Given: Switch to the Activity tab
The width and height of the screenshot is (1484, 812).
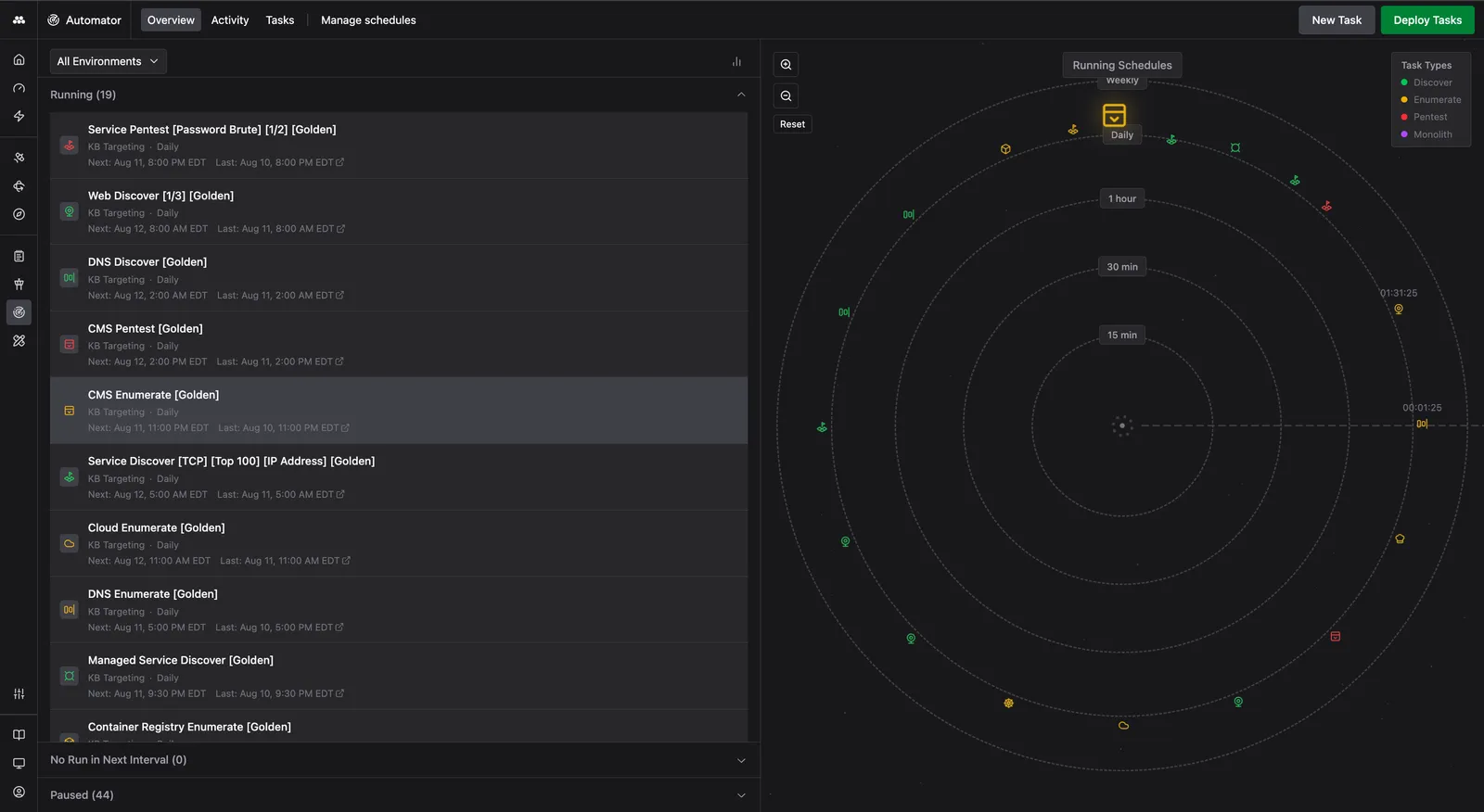Looking at the screenshot, I should click(230, 20).
